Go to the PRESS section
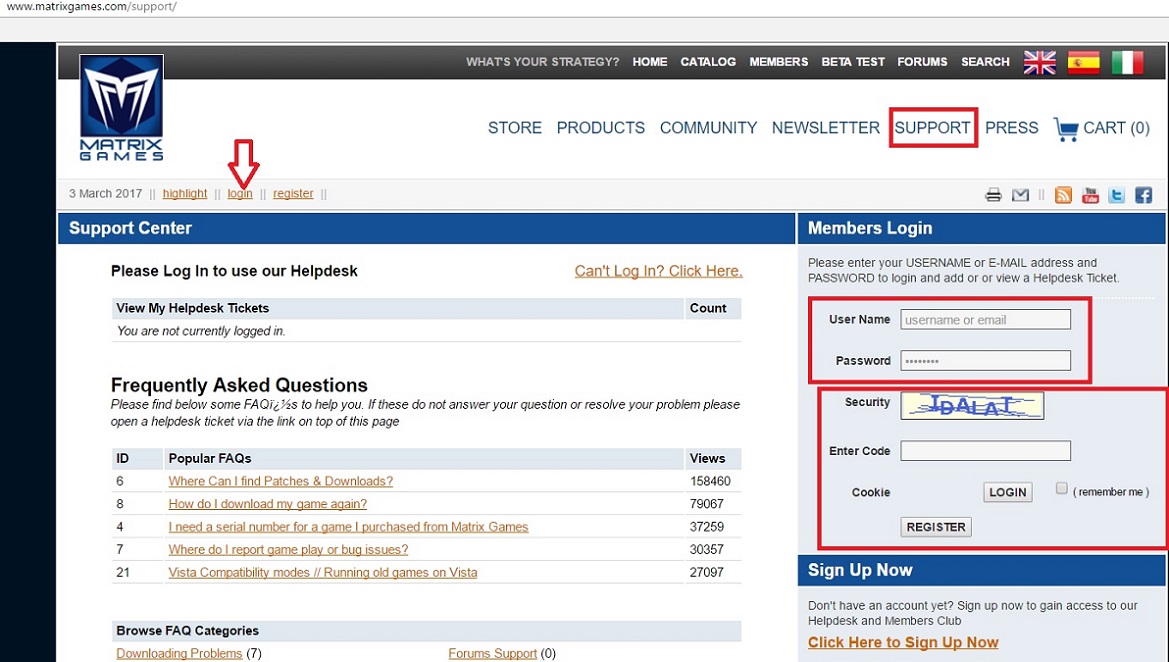This screenshot has height=662, width=1169. (x=1011, y=128)
